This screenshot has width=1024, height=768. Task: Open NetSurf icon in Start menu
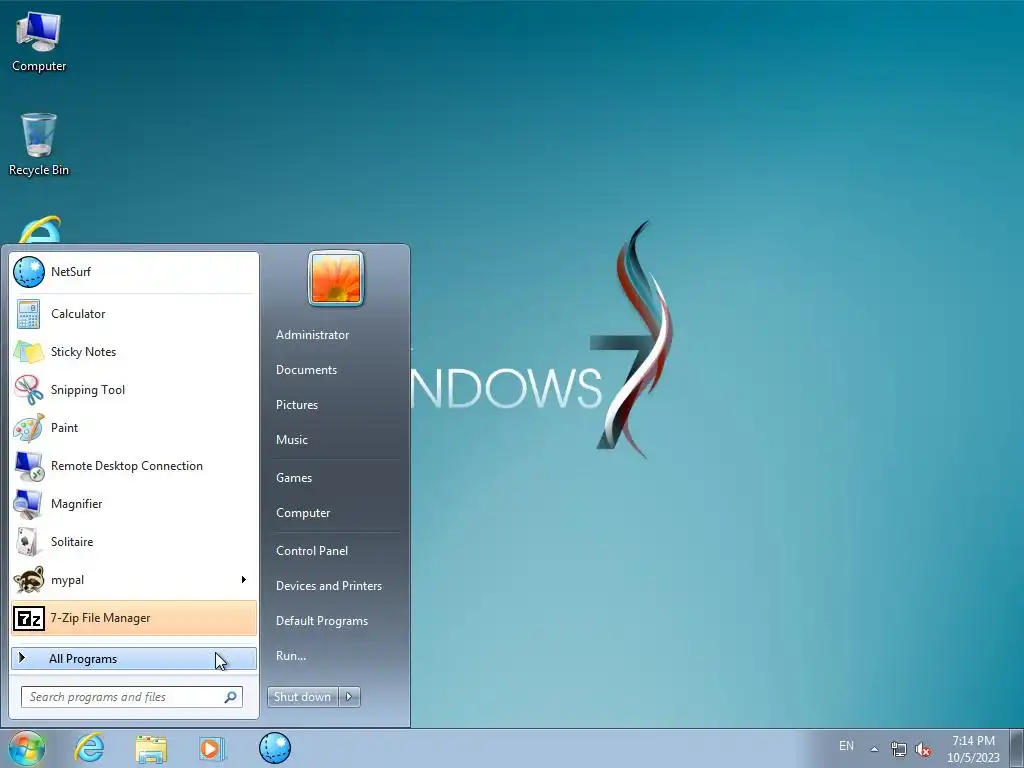click(x=29, y=272)
